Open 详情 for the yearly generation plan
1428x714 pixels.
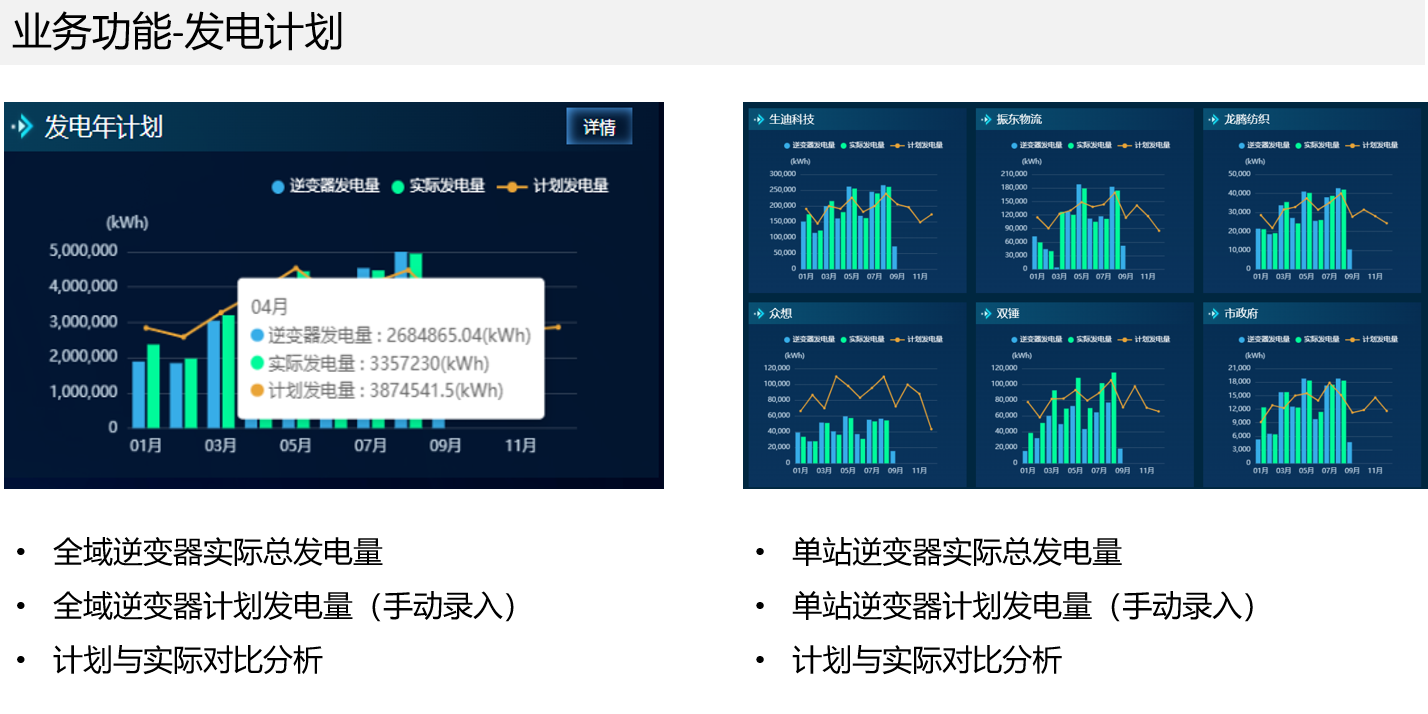coord(599,127)
